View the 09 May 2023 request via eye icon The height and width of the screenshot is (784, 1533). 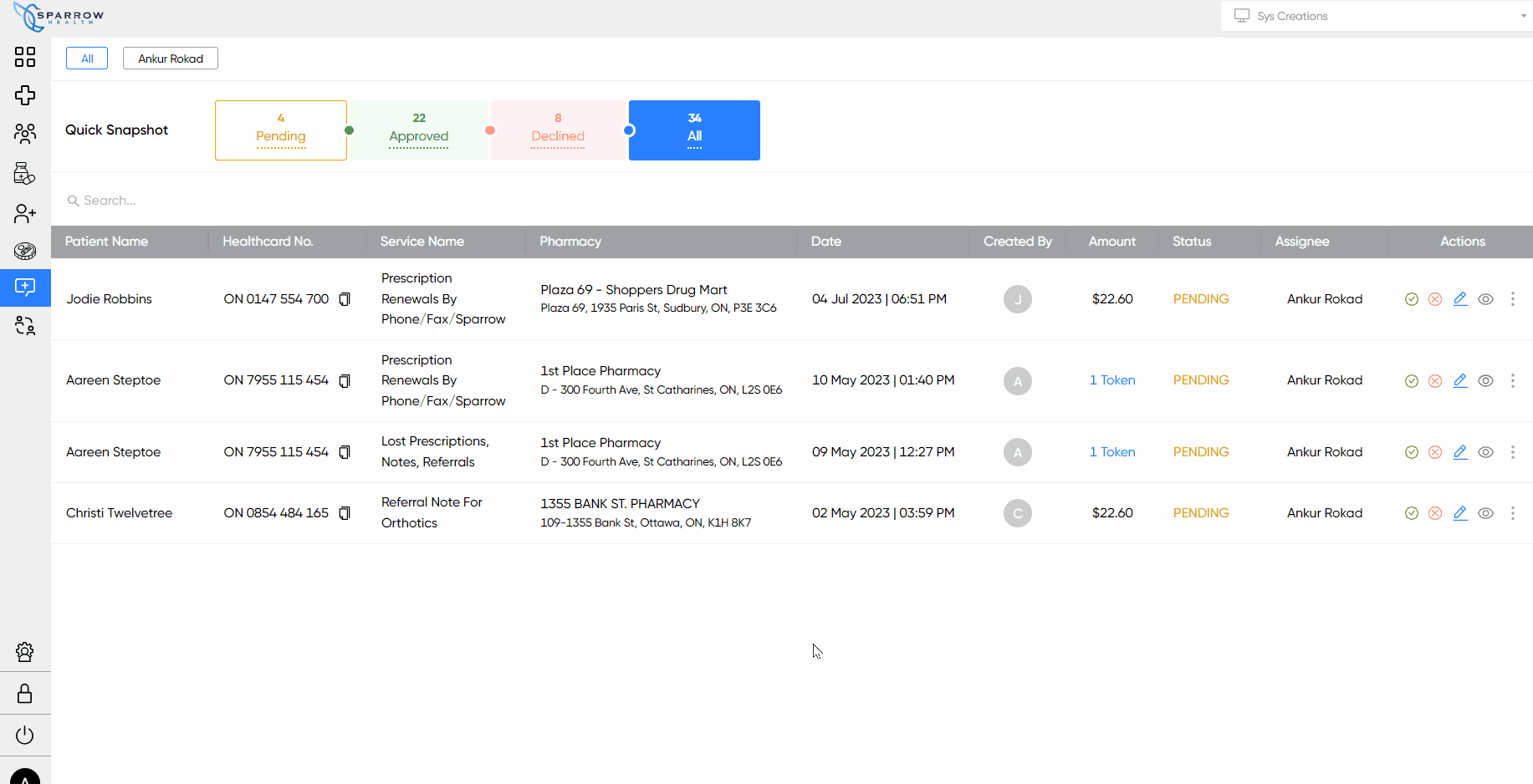1485,452
